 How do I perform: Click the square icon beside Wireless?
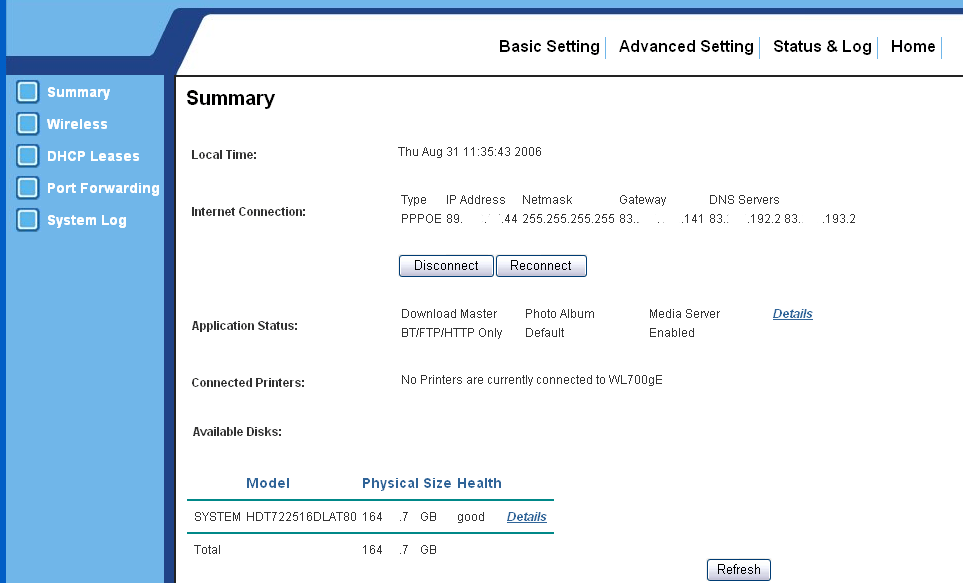(x=28, y=124)
